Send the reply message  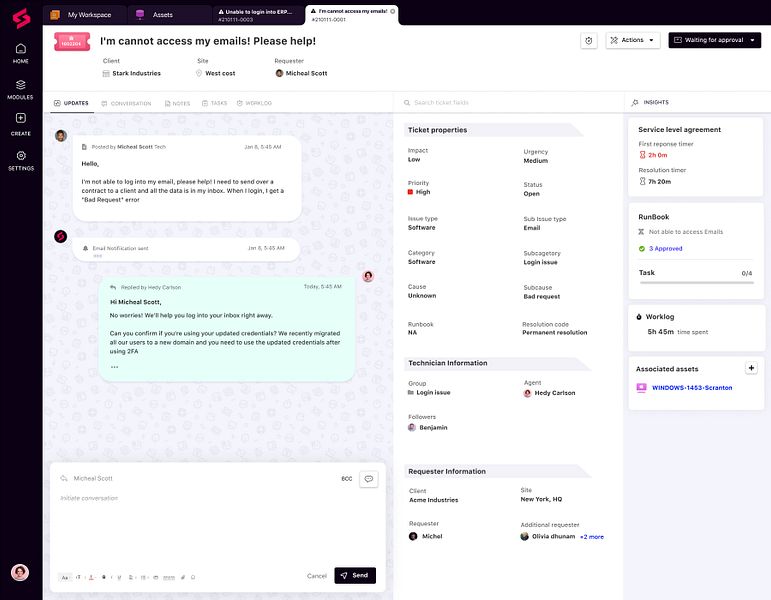355,575
